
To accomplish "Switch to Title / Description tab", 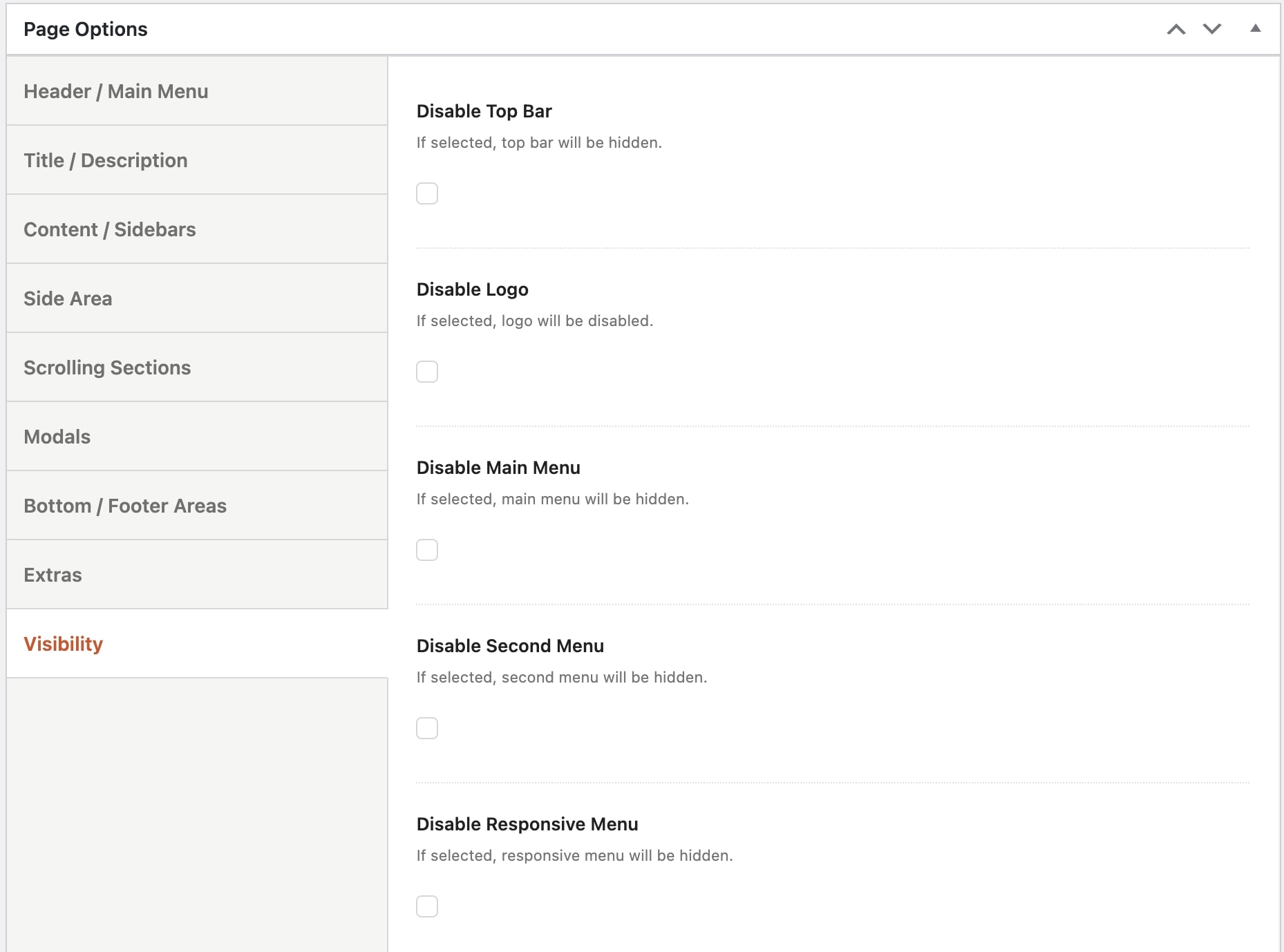I will [x=106, y=160].
